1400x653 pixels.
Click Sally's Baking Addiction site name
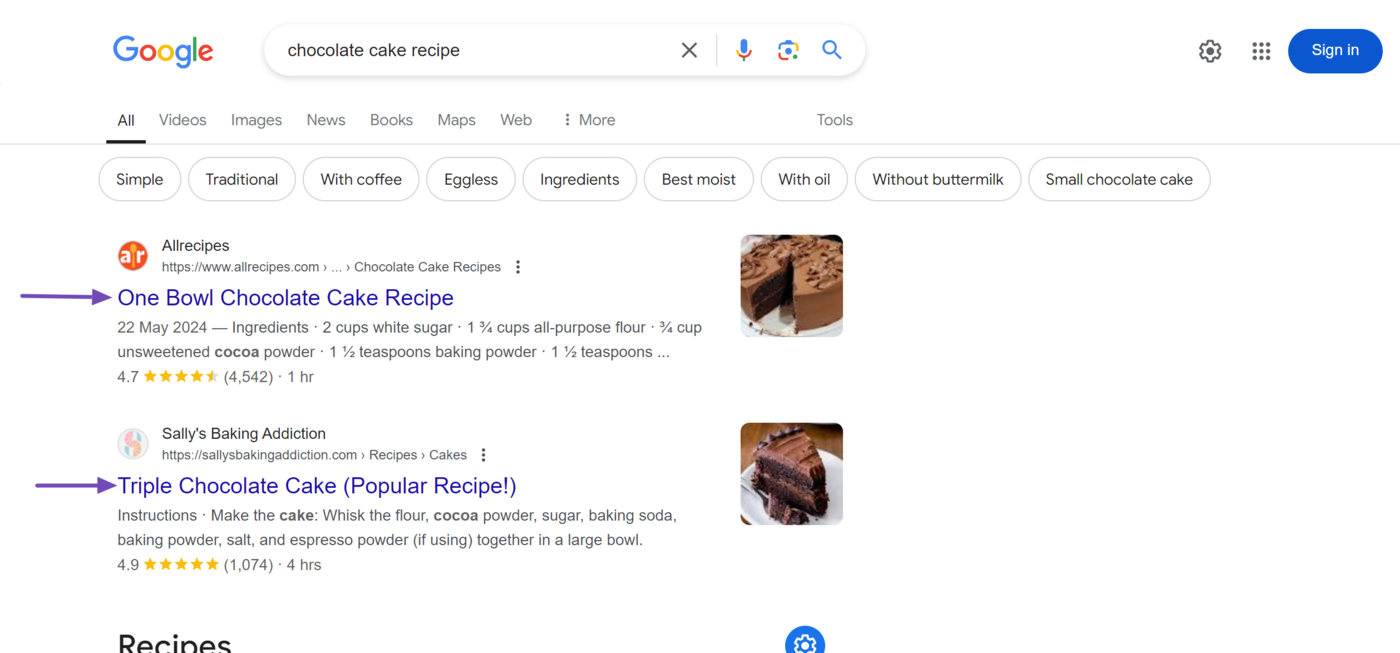coord(244,434)
